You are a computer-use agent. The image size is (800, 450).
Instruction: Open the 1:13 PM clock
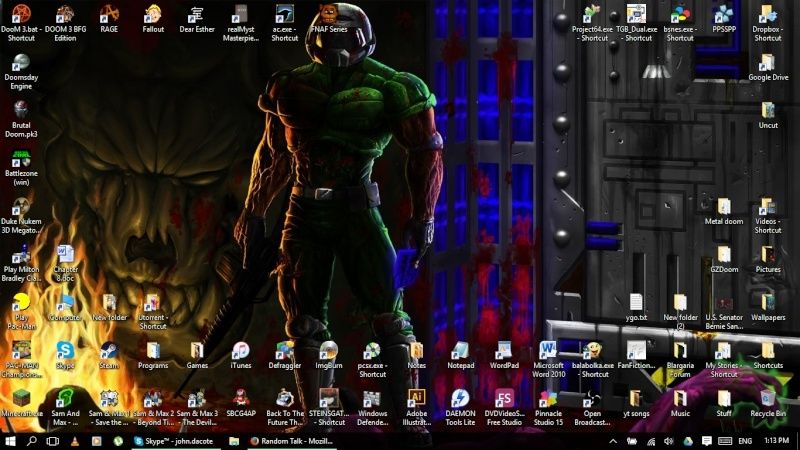click(777, 440)
